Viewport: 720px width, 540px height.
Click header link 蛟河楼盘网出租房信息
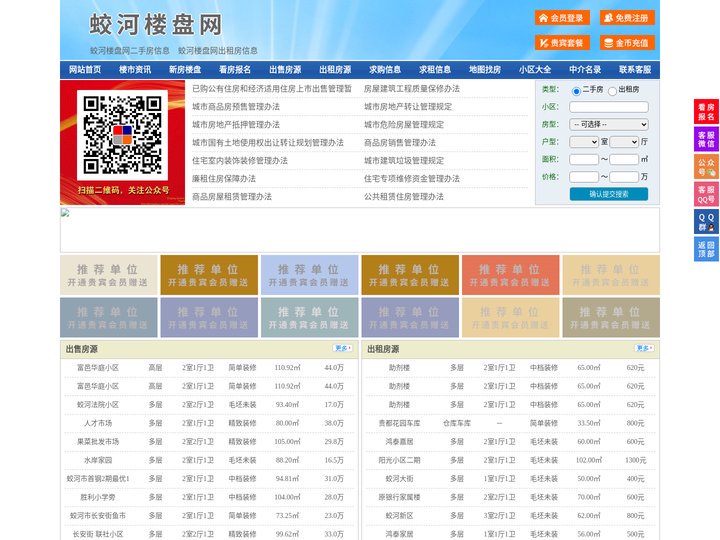click(218, 51)
